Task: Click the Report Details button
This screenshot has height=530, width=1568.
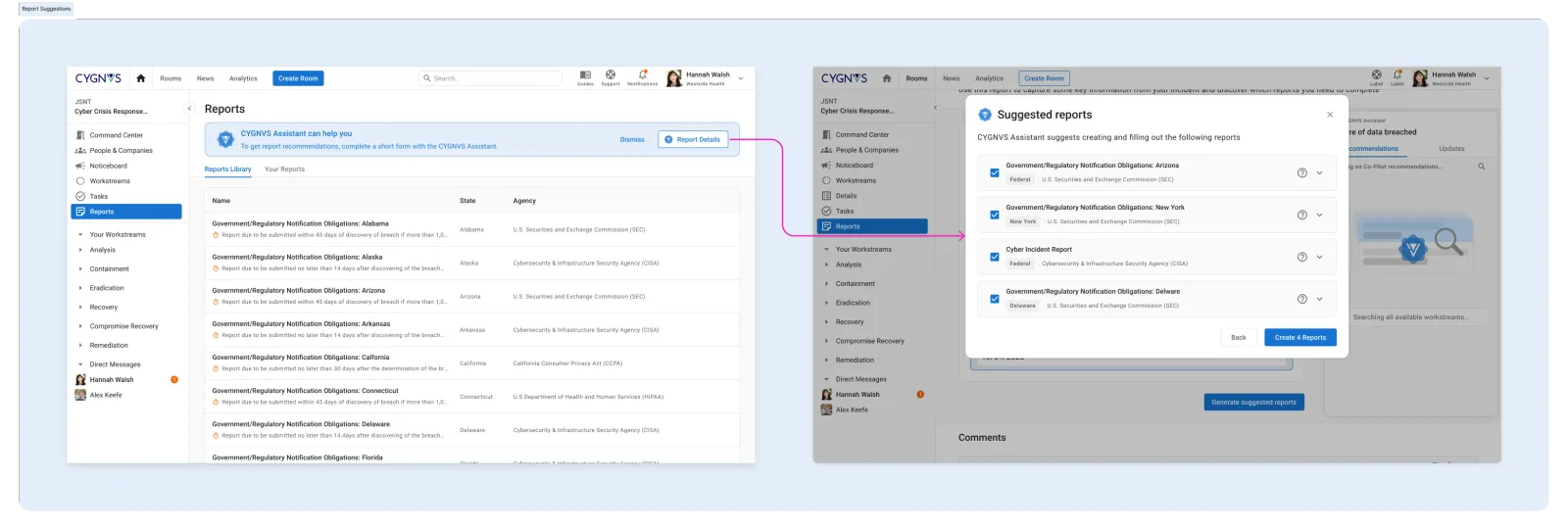Action: click(x=694, y=139)
